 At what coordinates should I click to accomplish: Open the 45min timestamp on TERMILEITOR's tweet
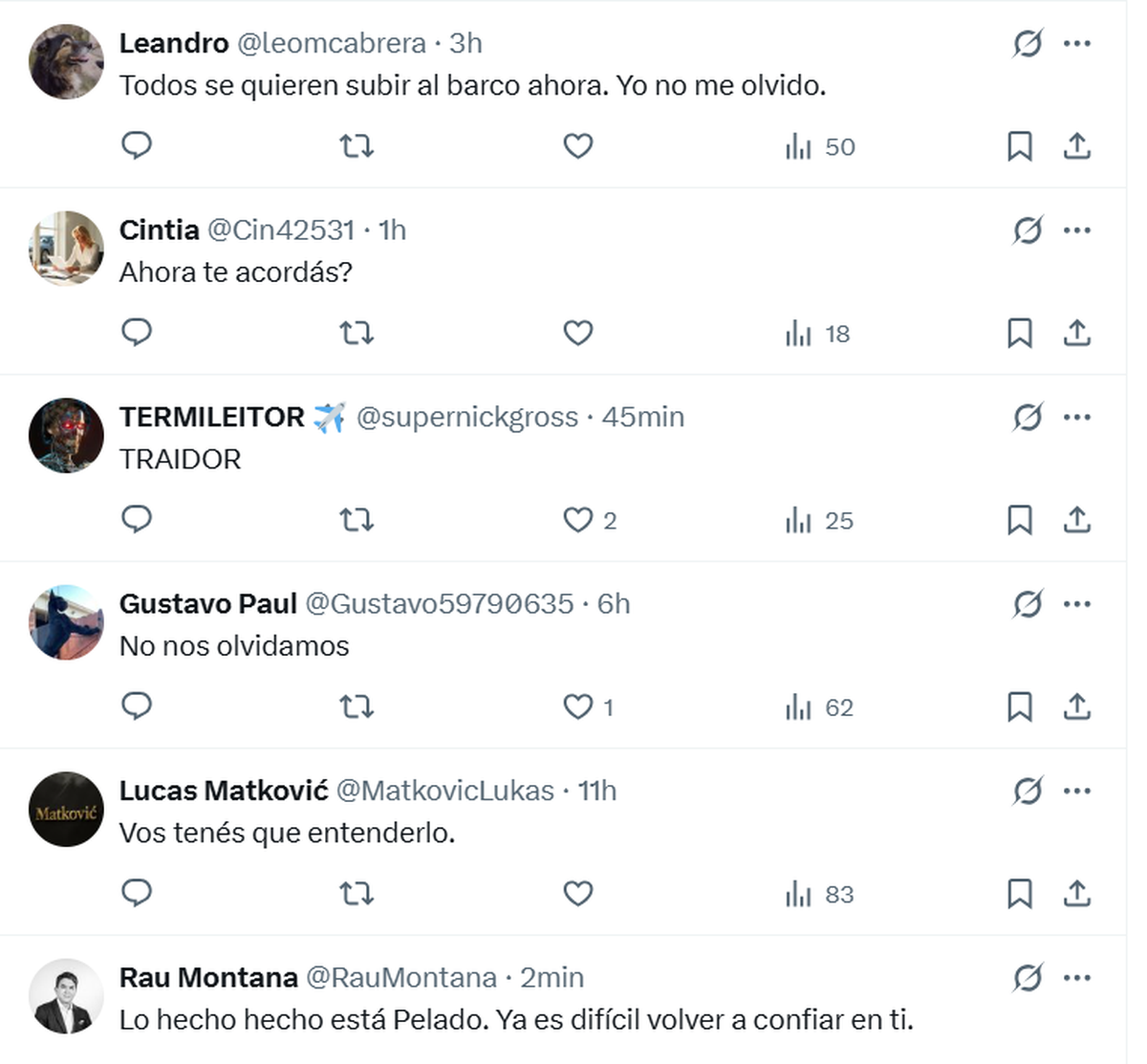(x=642, y=417)
